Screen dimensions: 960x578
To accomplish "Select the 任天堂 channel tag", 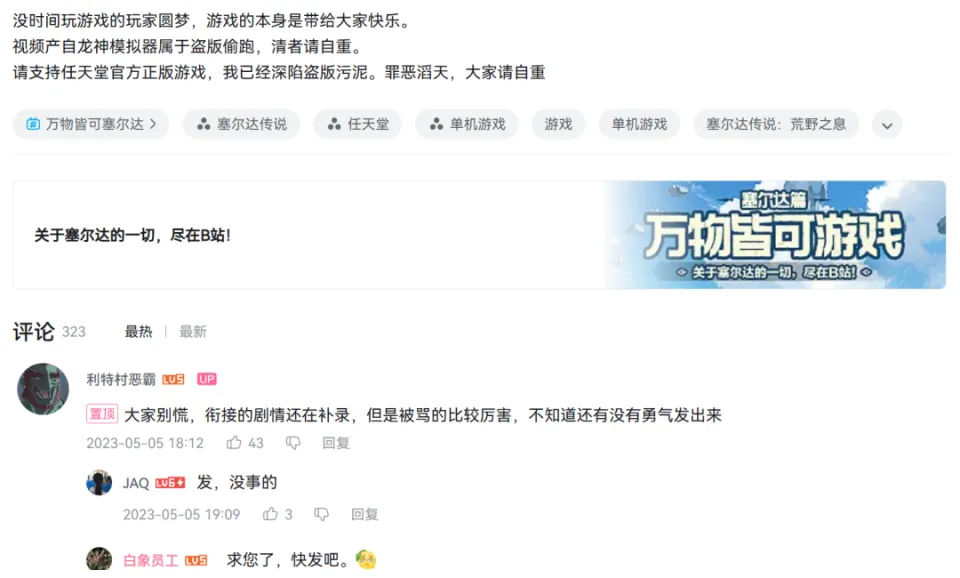I will click(358, 124).
